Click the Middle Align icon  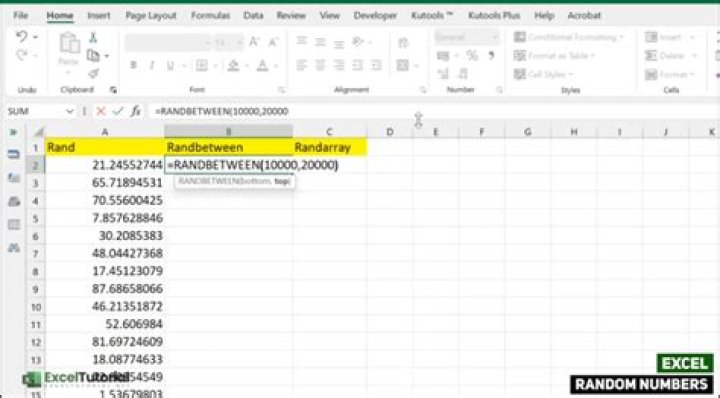[x=320, y=42]
